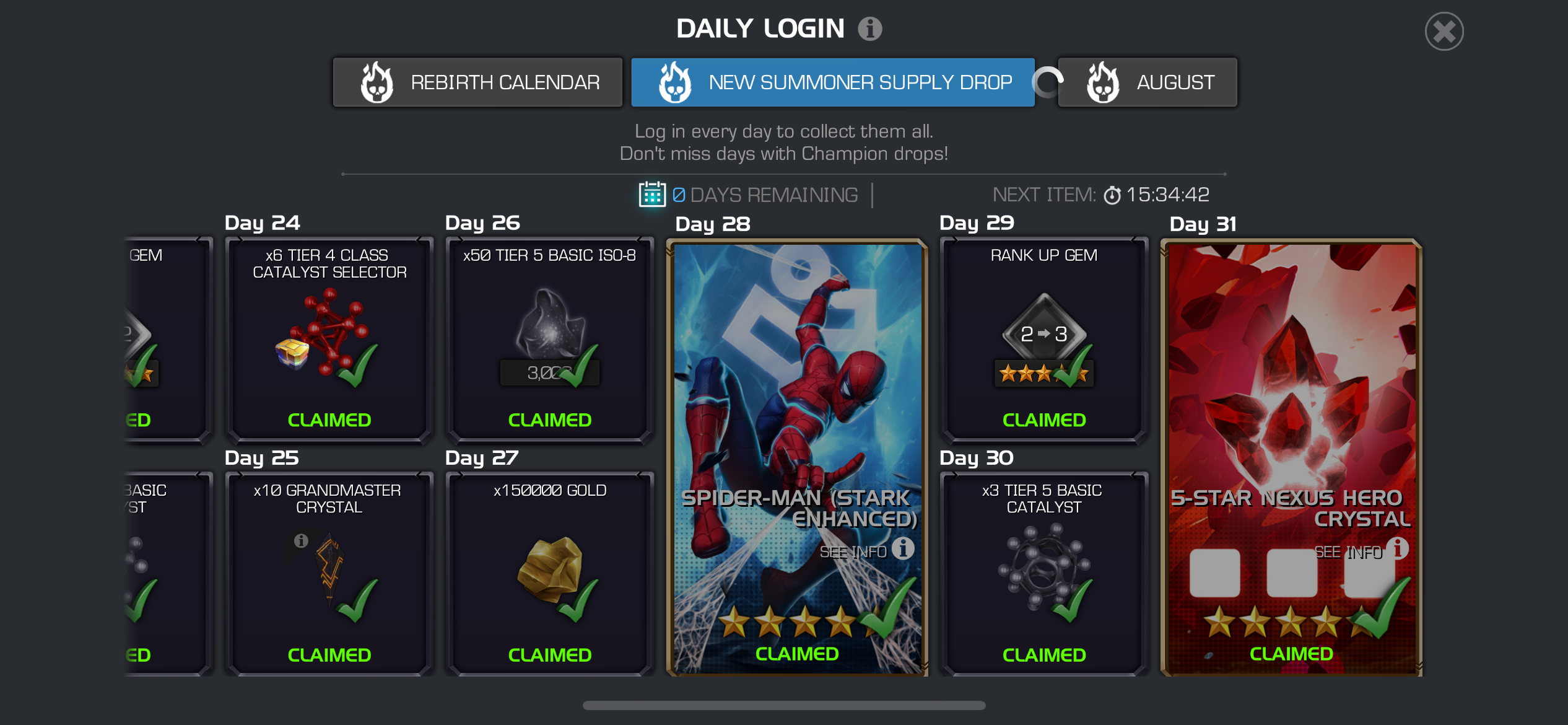The height and width of the screenshot is (725, 1568).
Task: Open the 5-Star Nexus Hero Crystal info icon
Action: (x=1397, y=548)
